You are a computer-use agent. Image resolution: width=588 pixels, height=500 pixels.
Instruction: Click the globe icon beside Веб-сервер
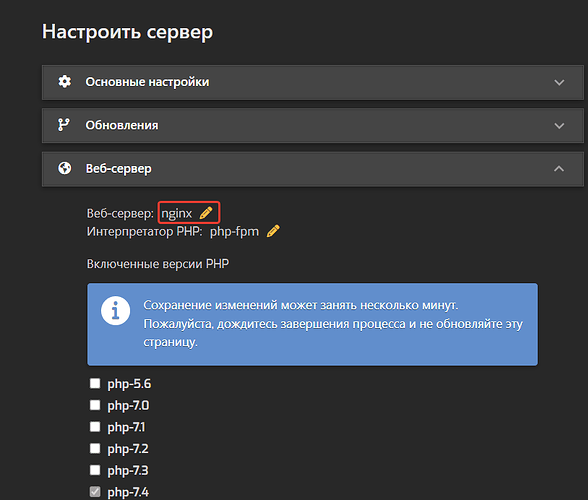[64, 168]
